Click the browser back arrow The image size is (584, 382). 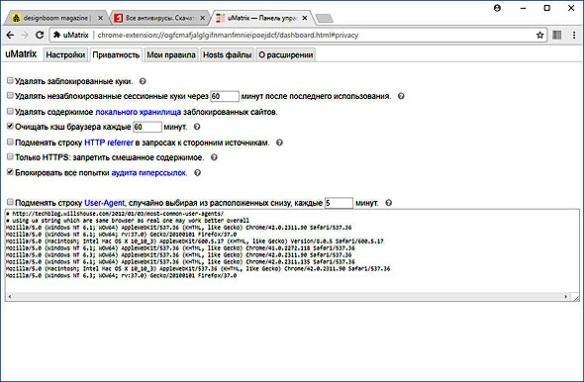coord(10,35)
